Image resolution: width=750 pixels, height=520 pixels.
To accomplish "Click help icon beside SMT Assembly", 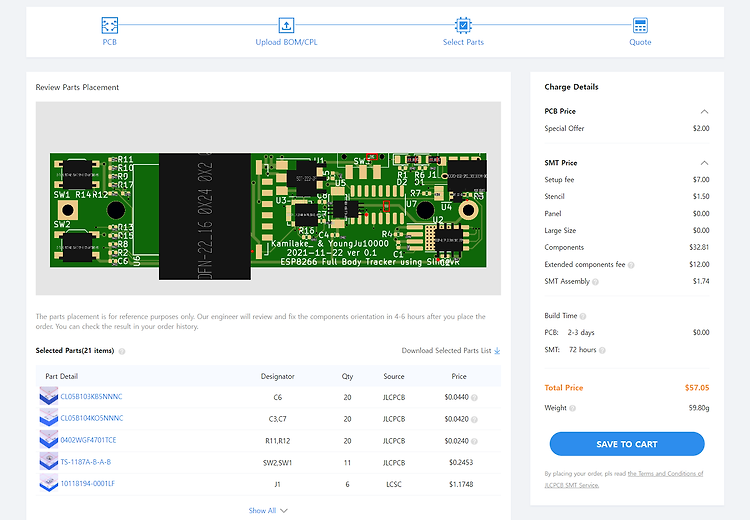I will pyautogui.click(x=596, y=282).
